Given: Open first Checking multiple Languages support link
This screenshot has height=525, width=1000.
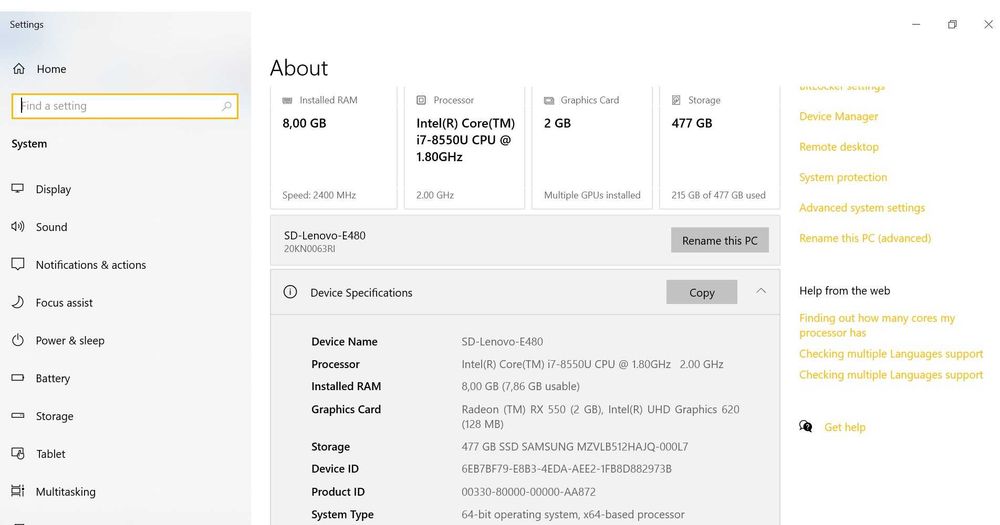Looking at the screenshot, I should pyautogui.click(x=891, y=353).
